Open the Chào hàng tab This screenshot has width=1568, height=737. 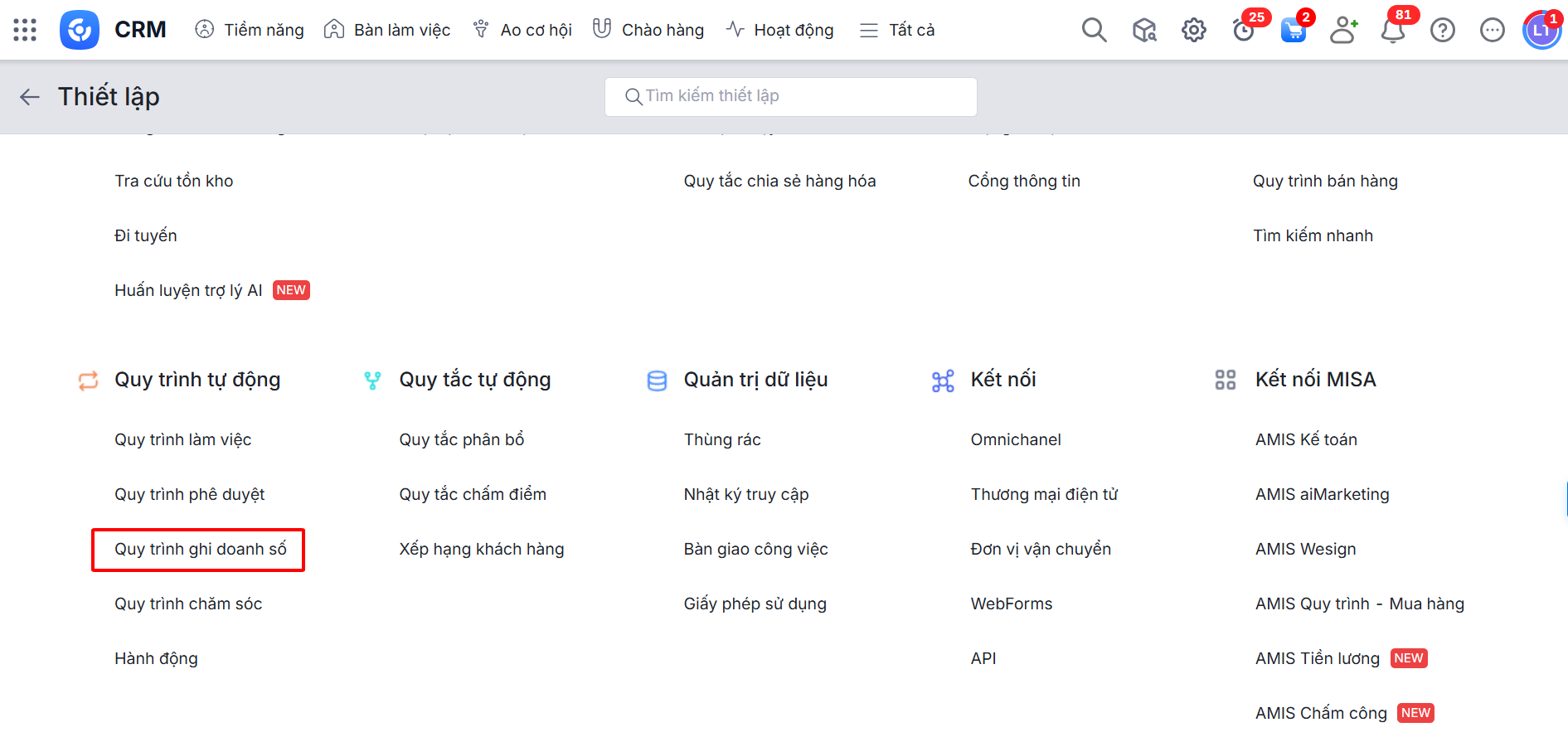pos(648,31)
